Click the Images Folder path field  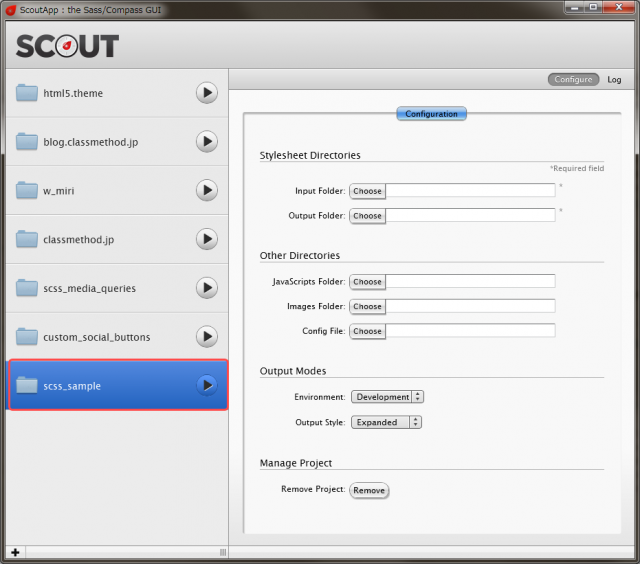pos(470,306)
